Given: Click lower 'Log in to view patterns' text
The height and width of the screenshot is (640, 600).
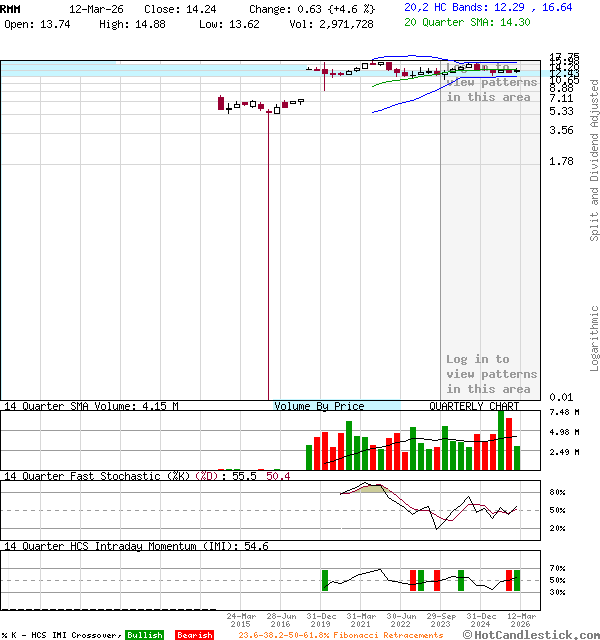Looking at the screenshot, I should pyautogui.click(x=491, y=374).
